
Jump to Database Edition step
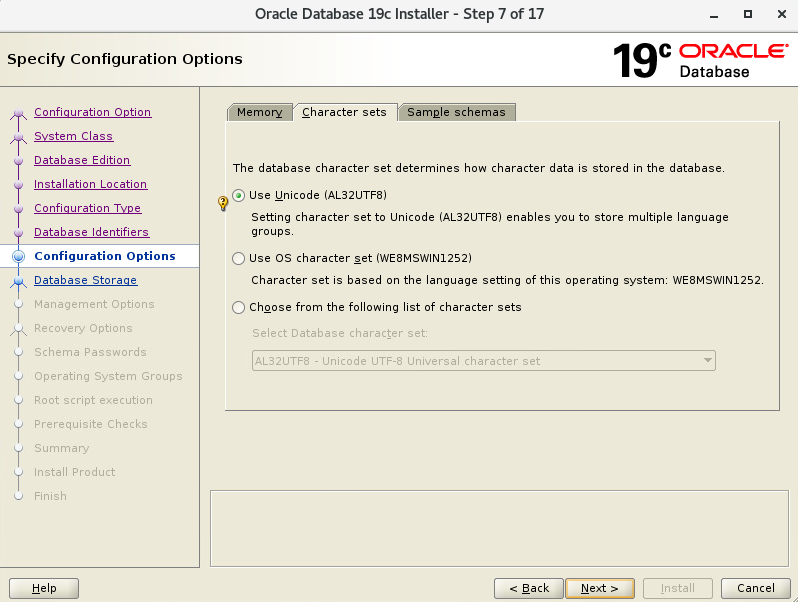pyautogui.click(x=82, y=160)
